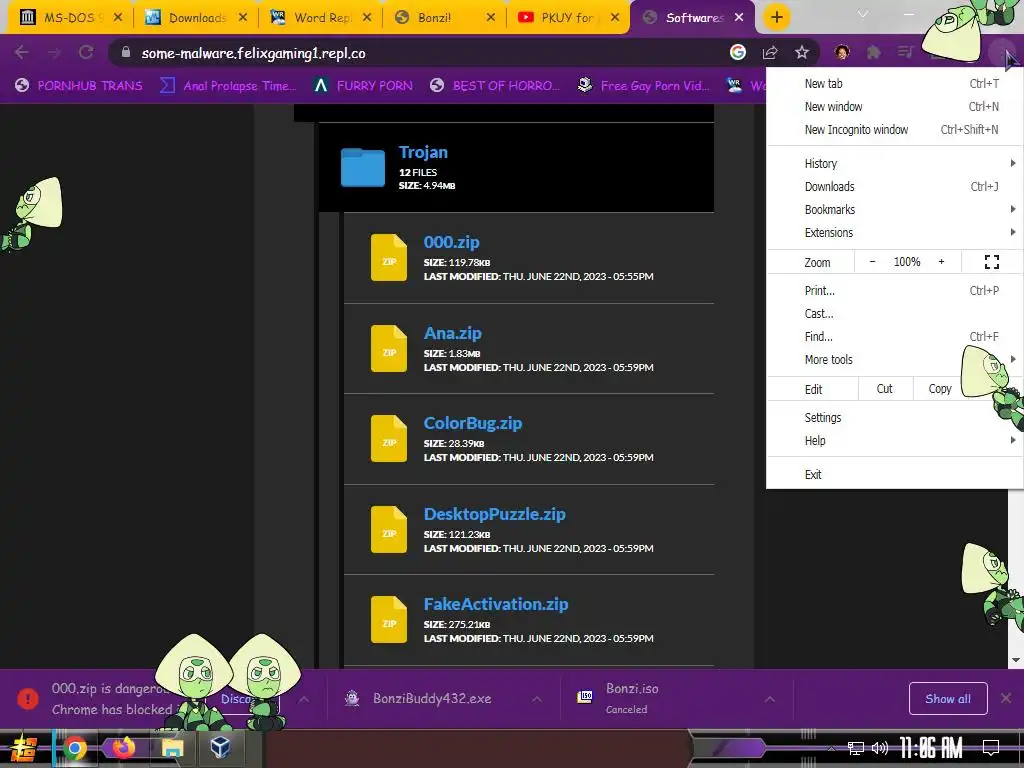This screenshot has height=768, width=1024.
Task: Expand options for Bonzi.iso download
Action: click(770, 699)
